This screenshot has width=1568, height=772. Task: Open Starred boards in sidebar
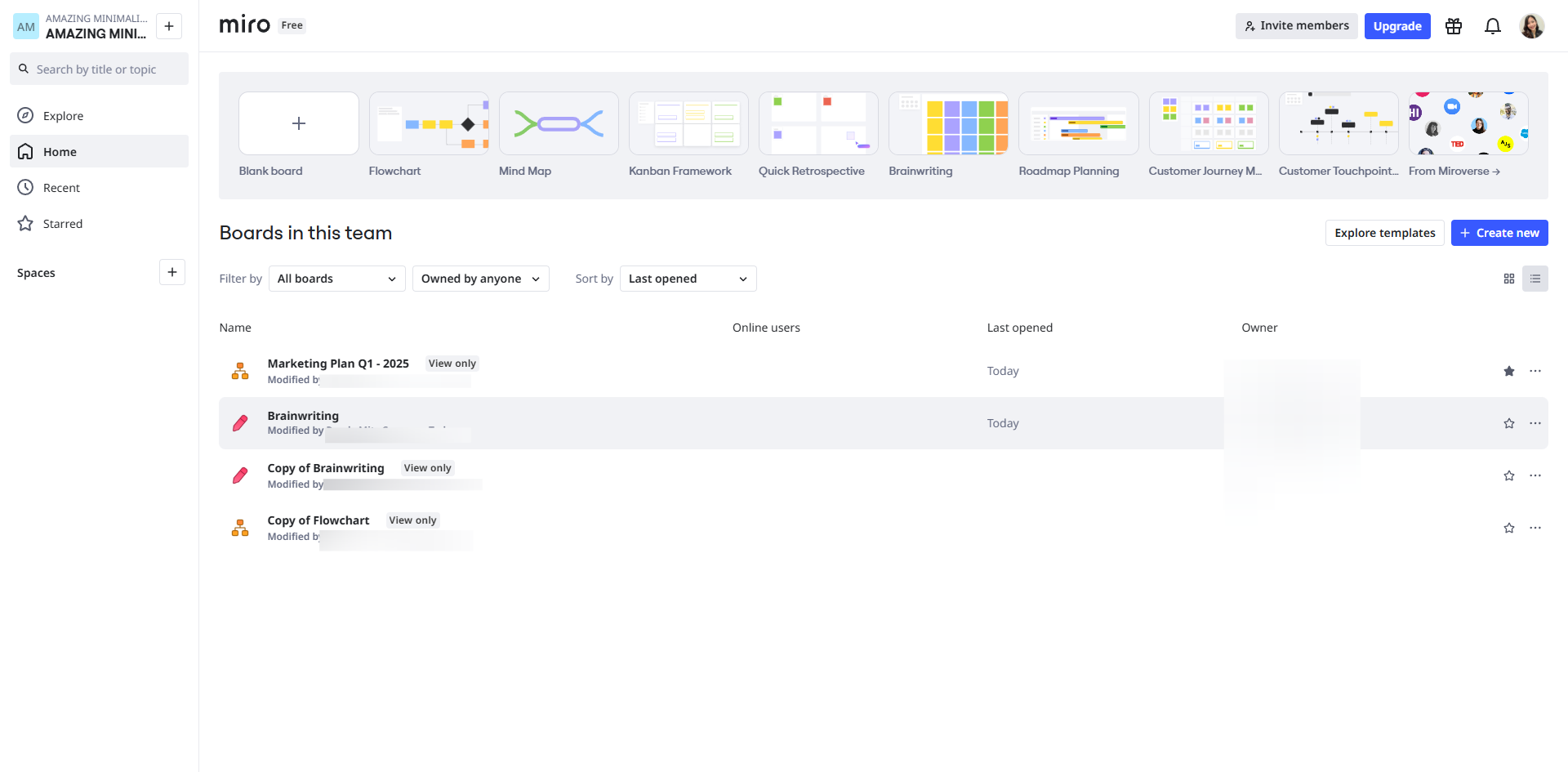[x=63, y=224]
